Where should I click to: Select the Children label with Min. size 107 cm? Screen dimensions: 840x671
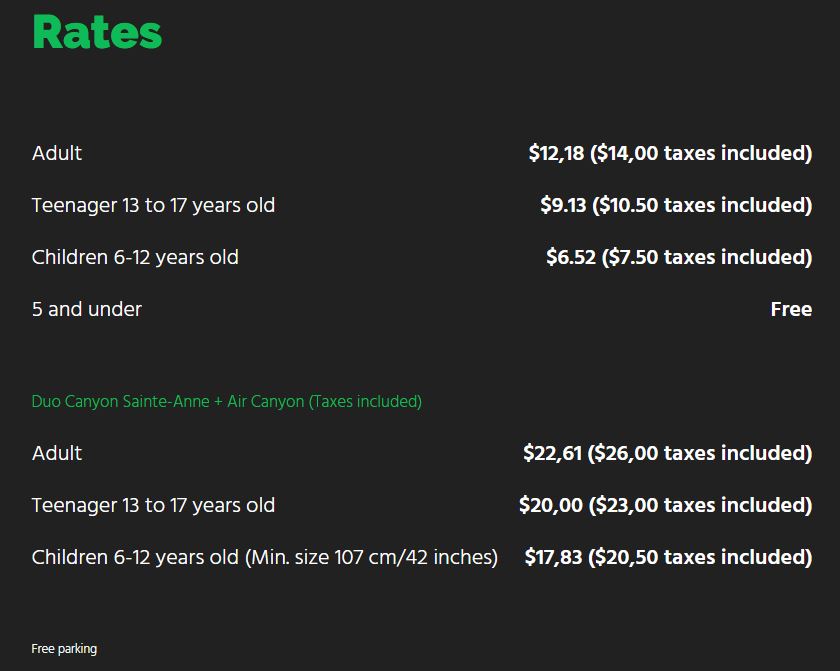(x=264, y=557)
